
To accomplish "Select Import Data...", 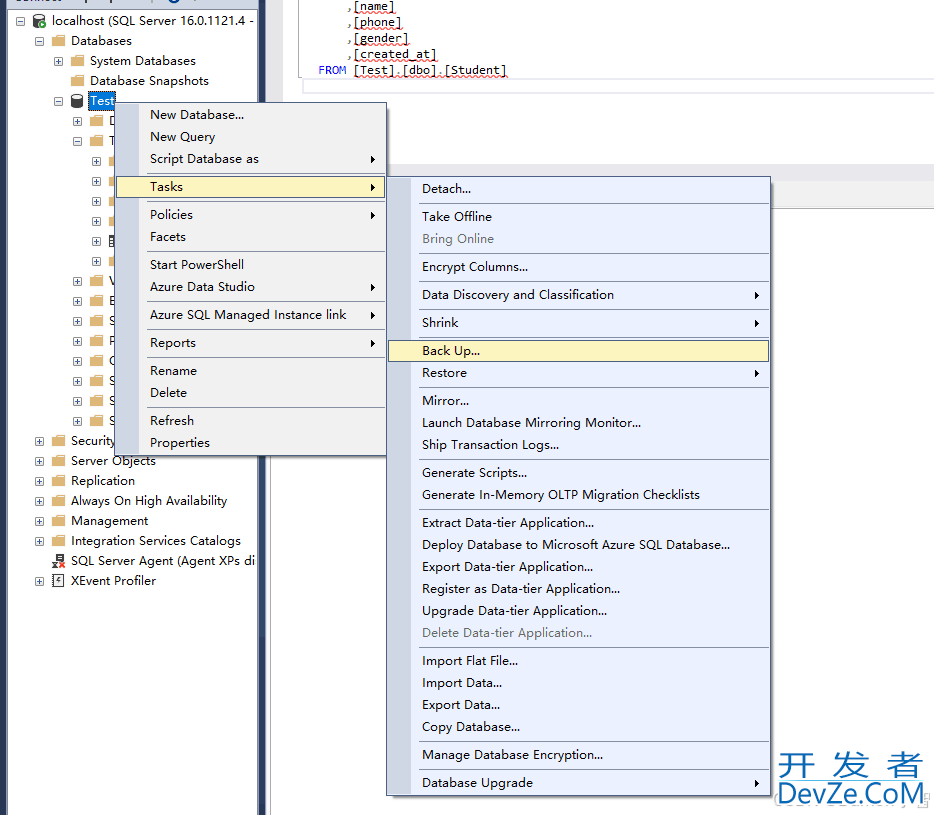I will point(578,683).
